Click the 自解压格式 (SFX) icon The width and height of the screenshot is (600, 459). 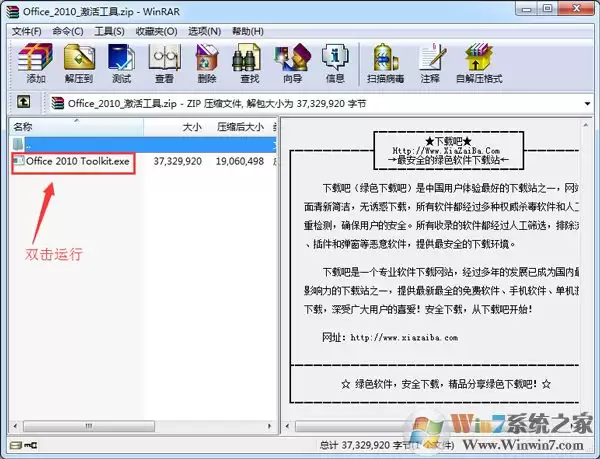tap(479, 63)
